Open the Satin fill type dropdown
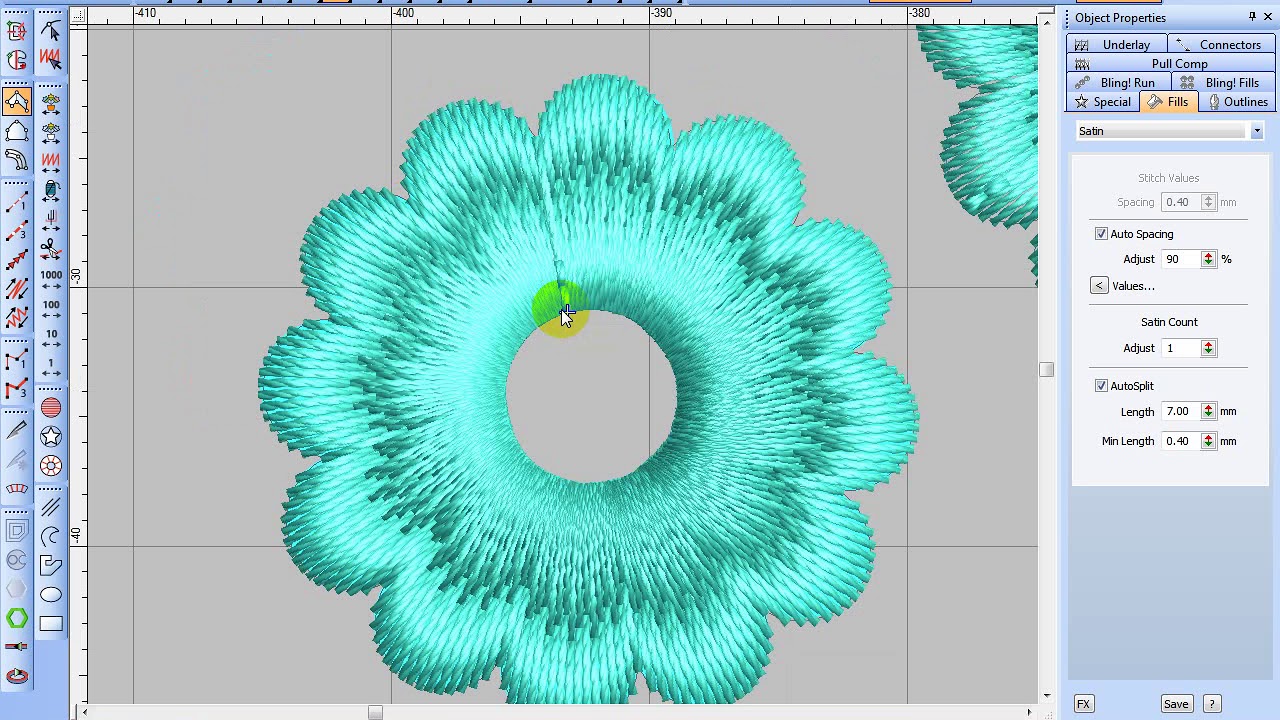 [1257, 131]
